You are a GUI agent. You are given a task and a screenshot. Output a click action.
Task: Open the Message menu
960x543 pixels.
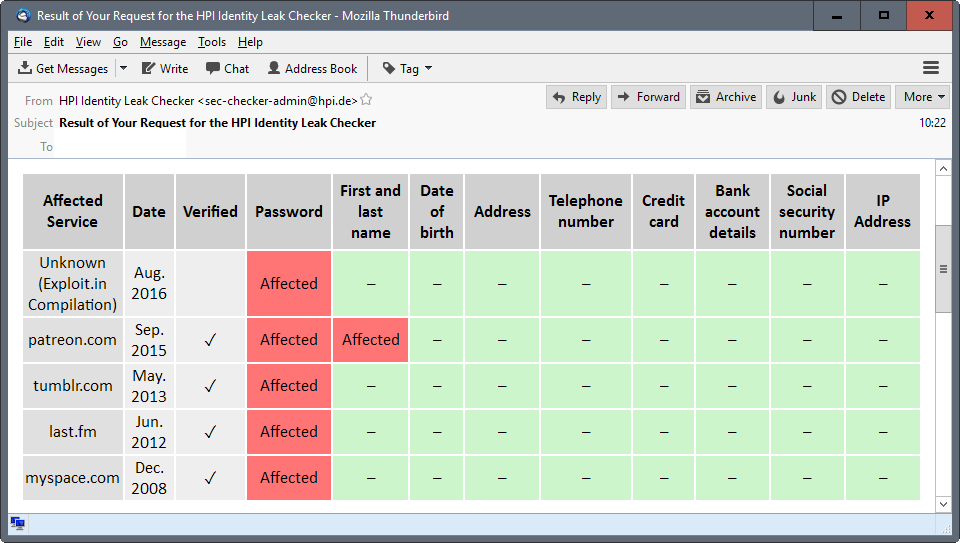pyautogui.click(x=163, y=42)
